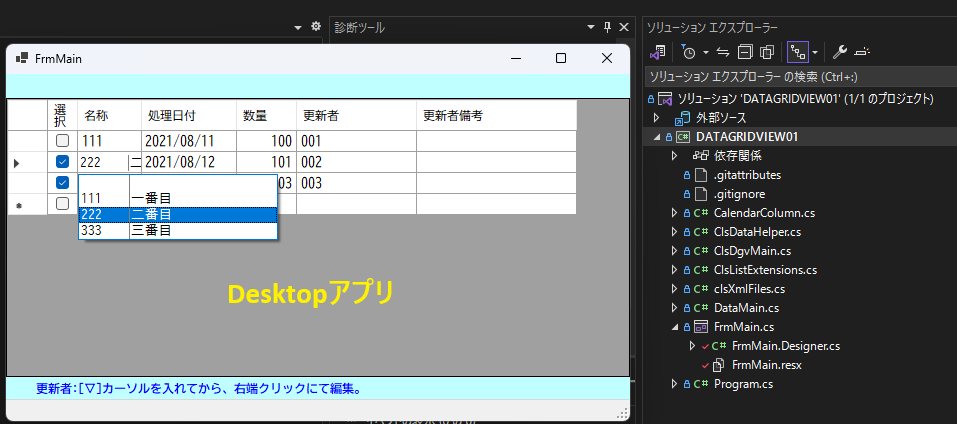The width and height of the screenshot is (957, 424).
Task: Click the 選択 column header
Action: [62, 115]
